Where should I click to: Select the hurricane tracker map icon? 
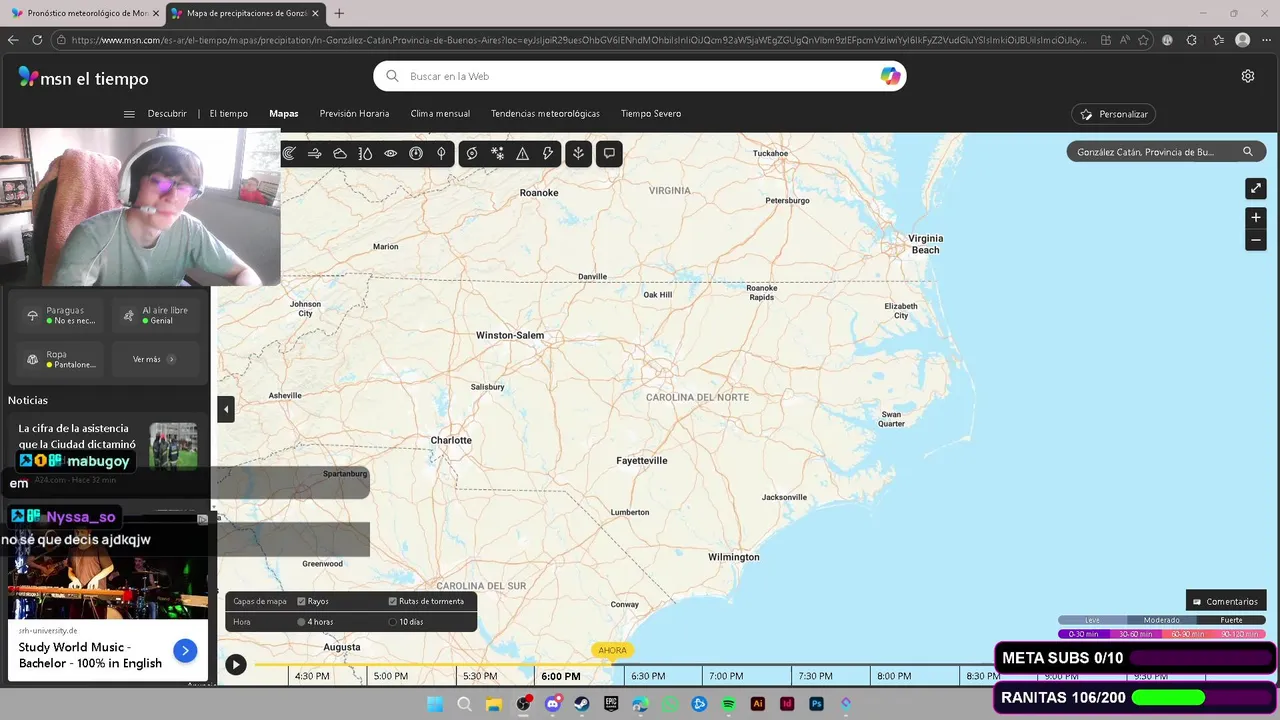tap(472, 153)
